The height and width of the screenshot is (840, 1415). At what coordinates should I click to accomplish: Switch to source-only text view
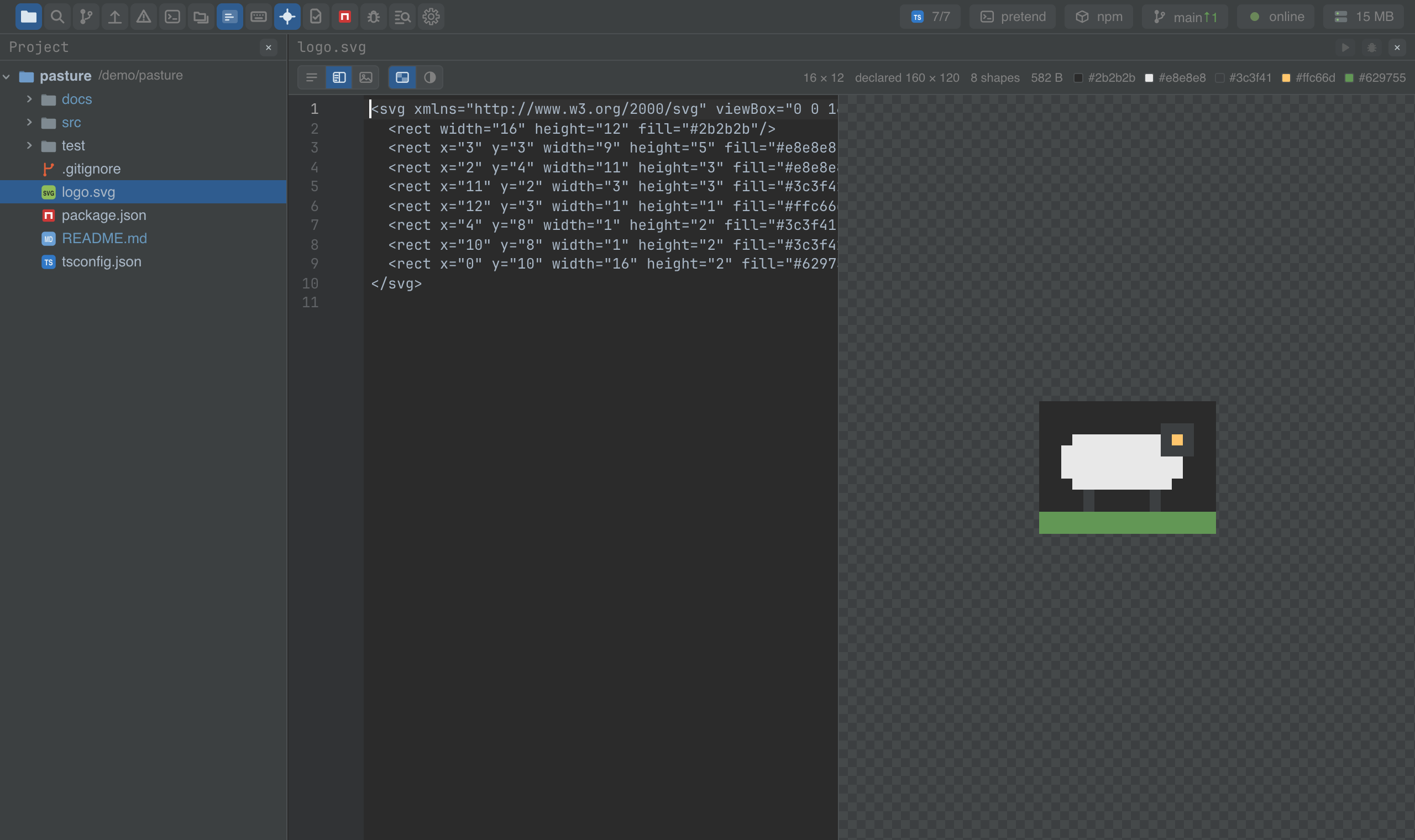[312, 77]
